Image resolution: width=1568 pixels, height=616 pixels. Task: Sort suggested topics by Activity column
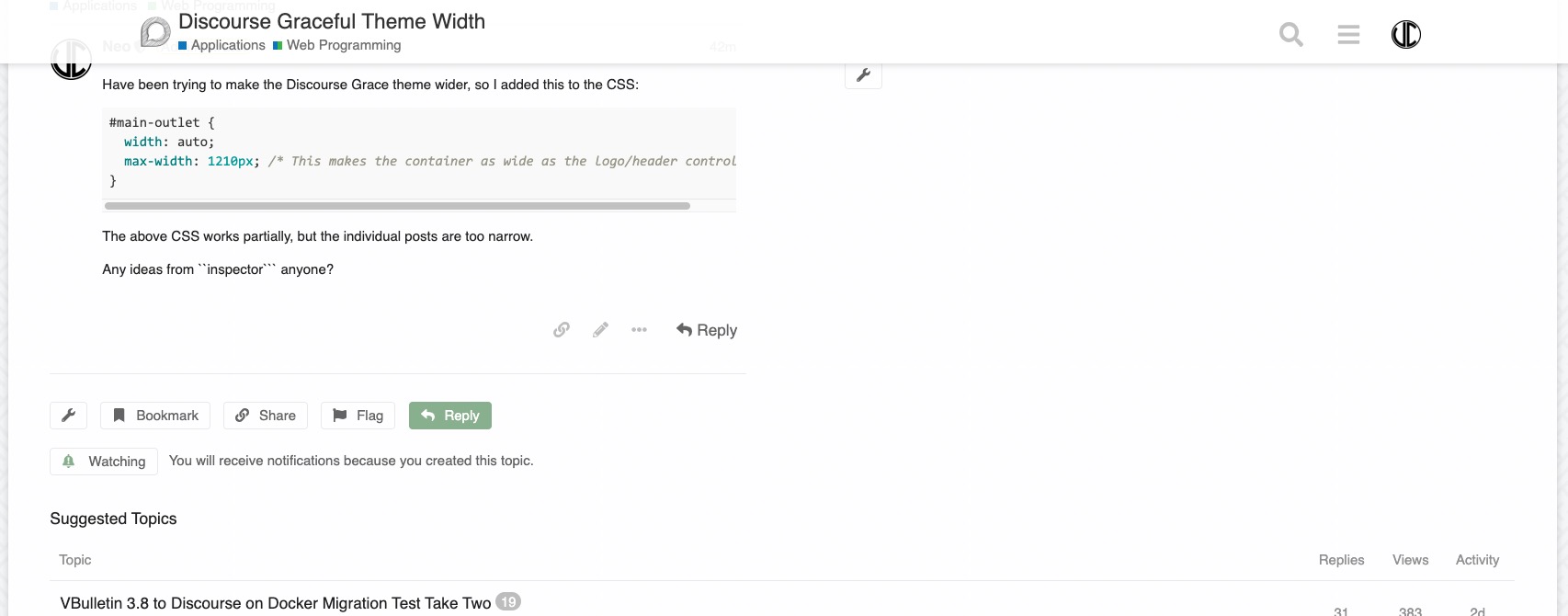tap(1477, 560)
